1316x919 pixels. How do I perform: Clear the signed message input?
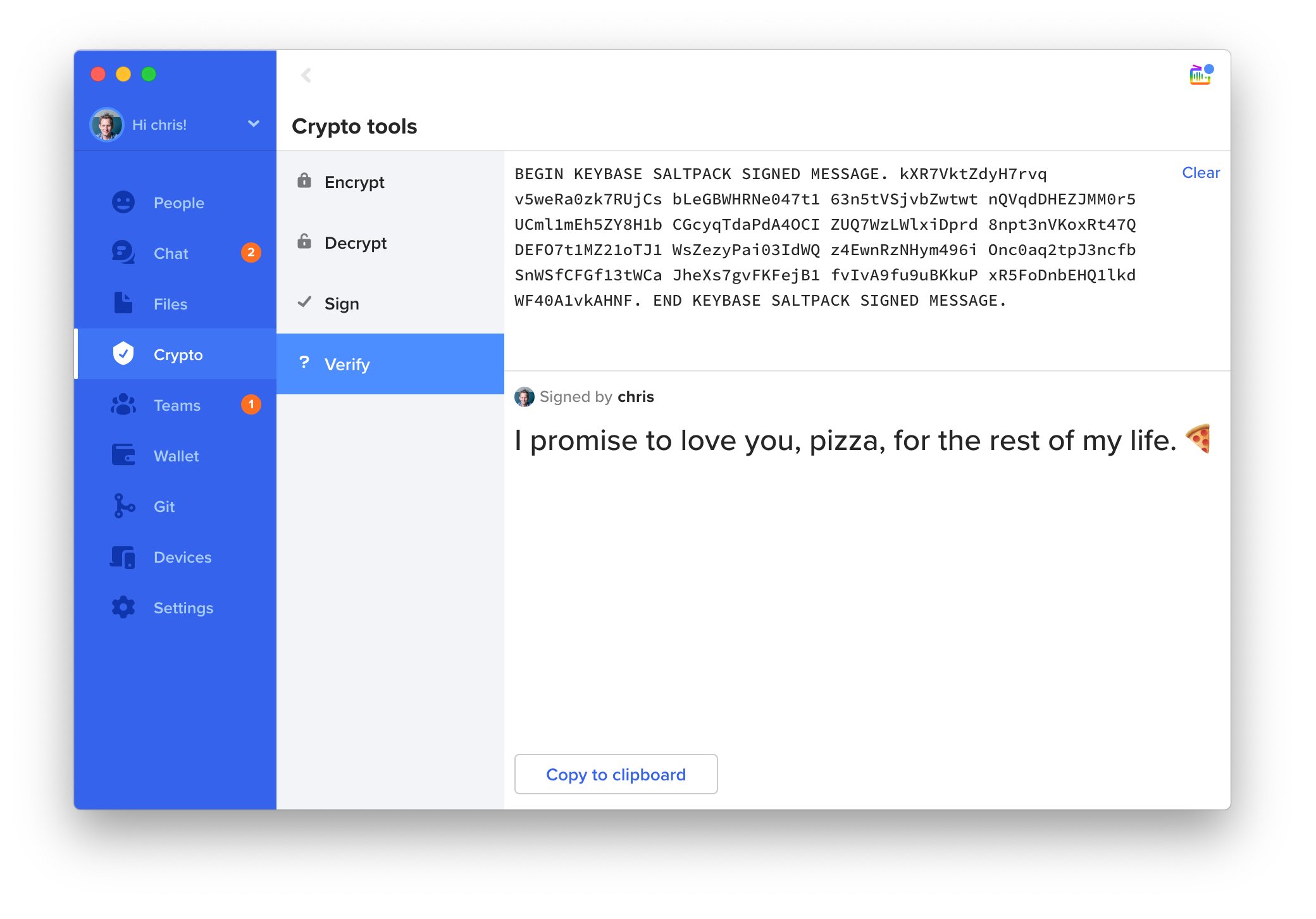(x=1200, y=173)
